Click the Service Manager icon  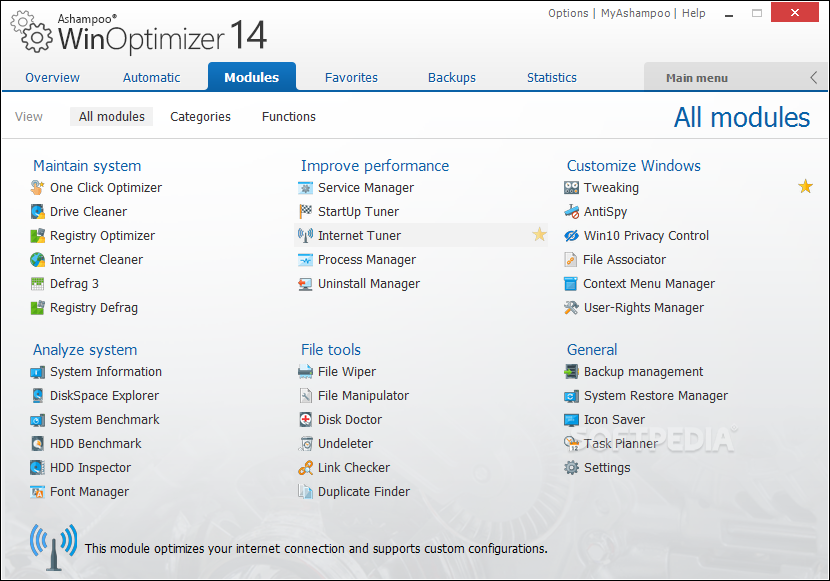coord(305,188)
